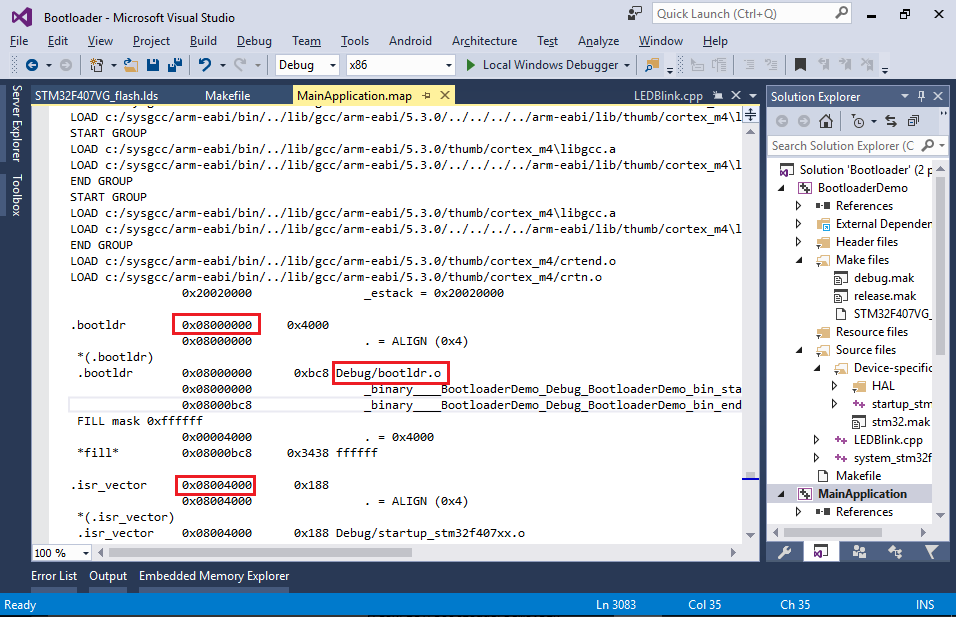The height and width of the screenshot is (617, 956).
Task: Select stm32.mak in Solution Explorer
Action: coord(901,422)
